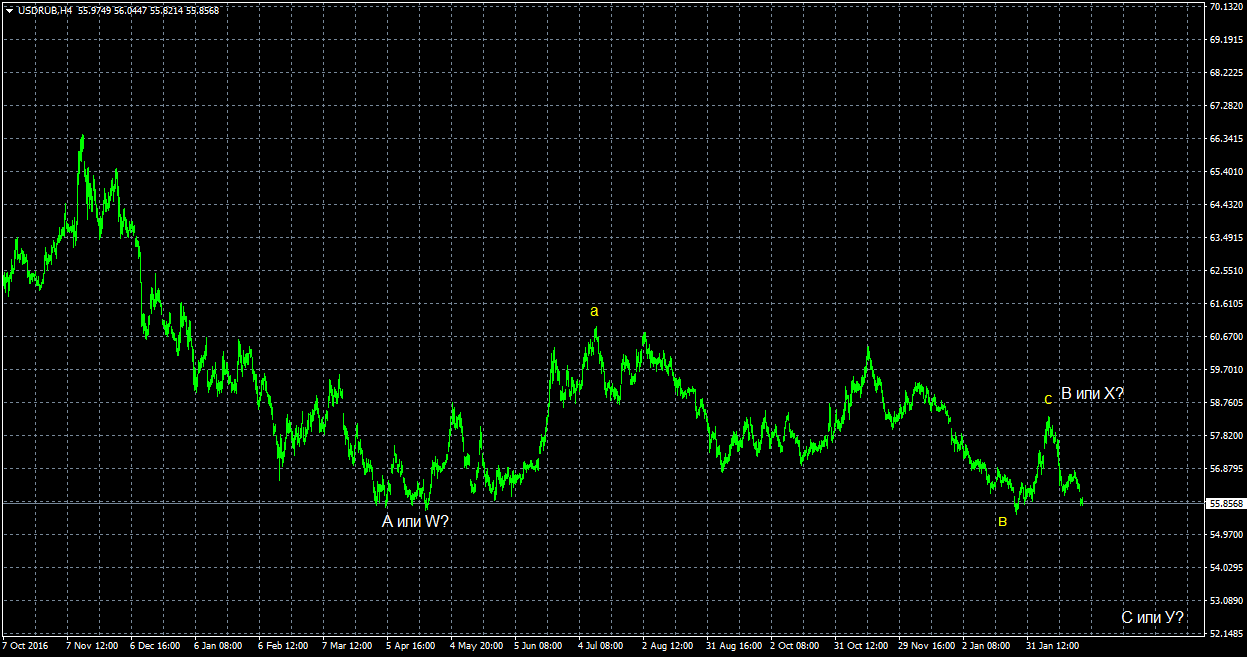Click the '6 Dec 16:00' time label
1247x657 pixels.
point(155,646)
